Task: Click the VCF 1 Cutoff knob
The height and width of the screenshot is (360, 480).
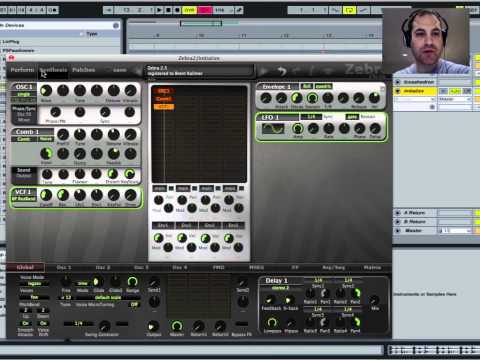Action: click(46, 195)
